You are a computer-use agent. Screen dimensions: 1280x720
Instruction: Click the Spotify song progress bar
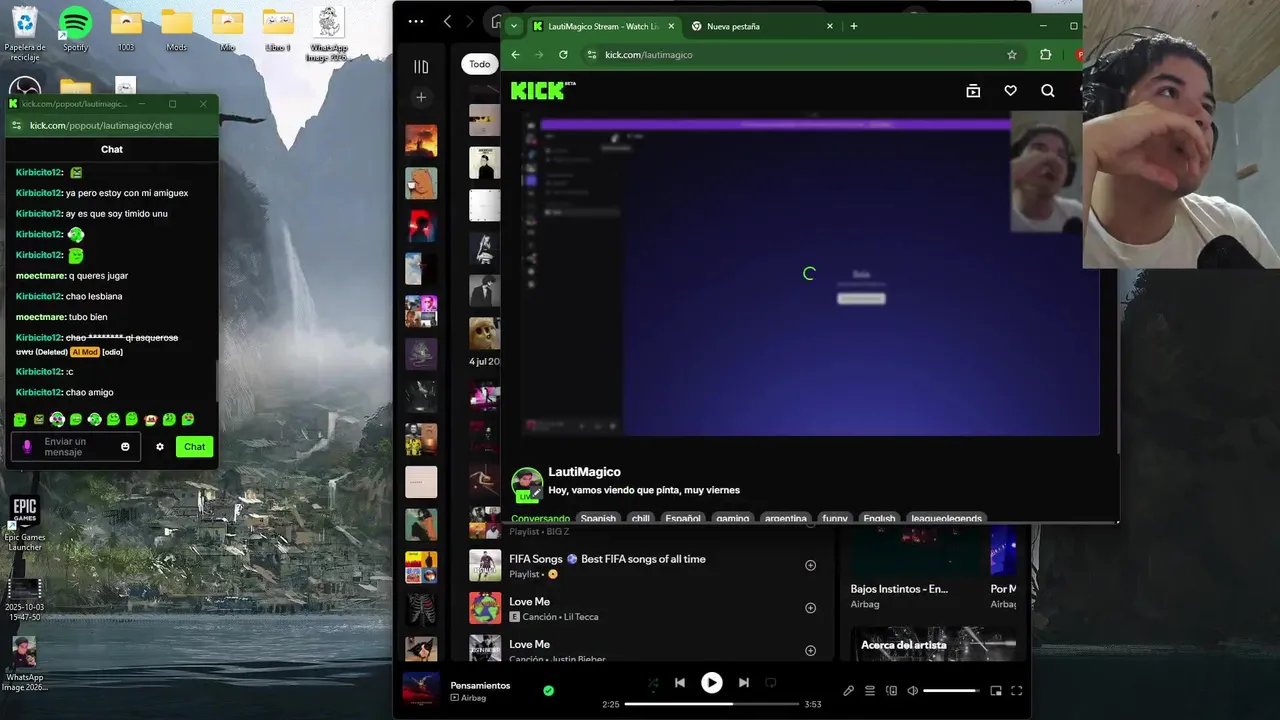[711, 704]
